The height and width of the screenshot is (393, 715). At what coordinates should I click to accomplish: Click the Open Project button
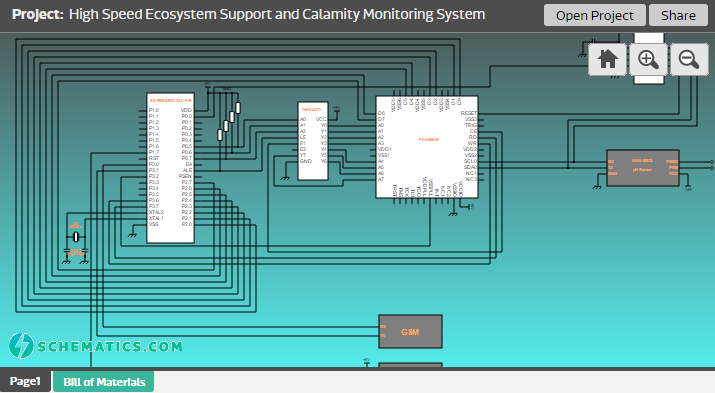pos(594,16)
